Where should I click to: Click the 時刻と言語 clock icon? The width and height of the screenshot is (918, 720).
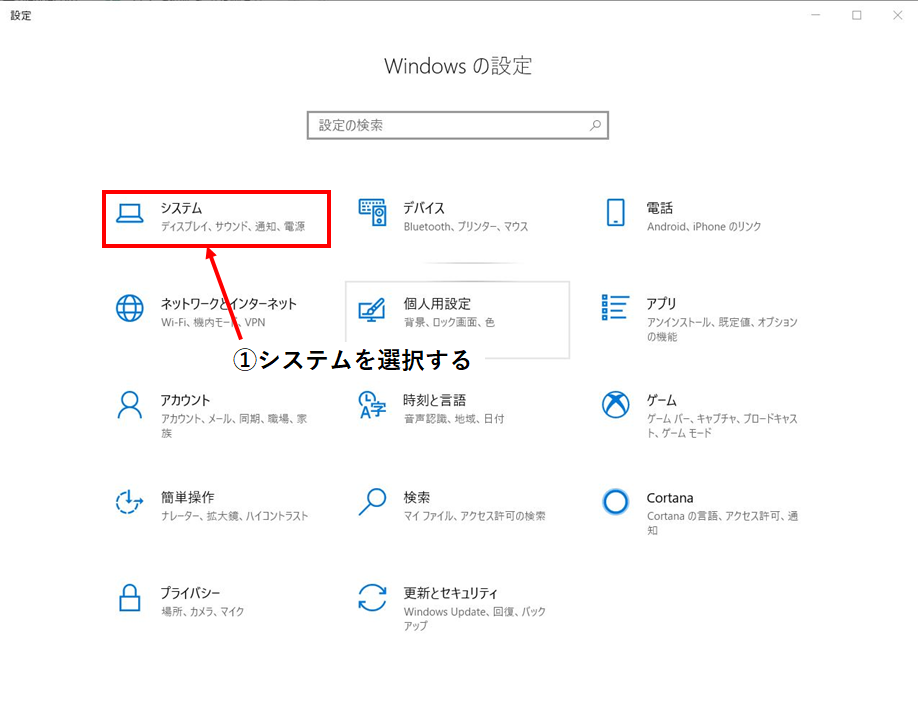372,405
